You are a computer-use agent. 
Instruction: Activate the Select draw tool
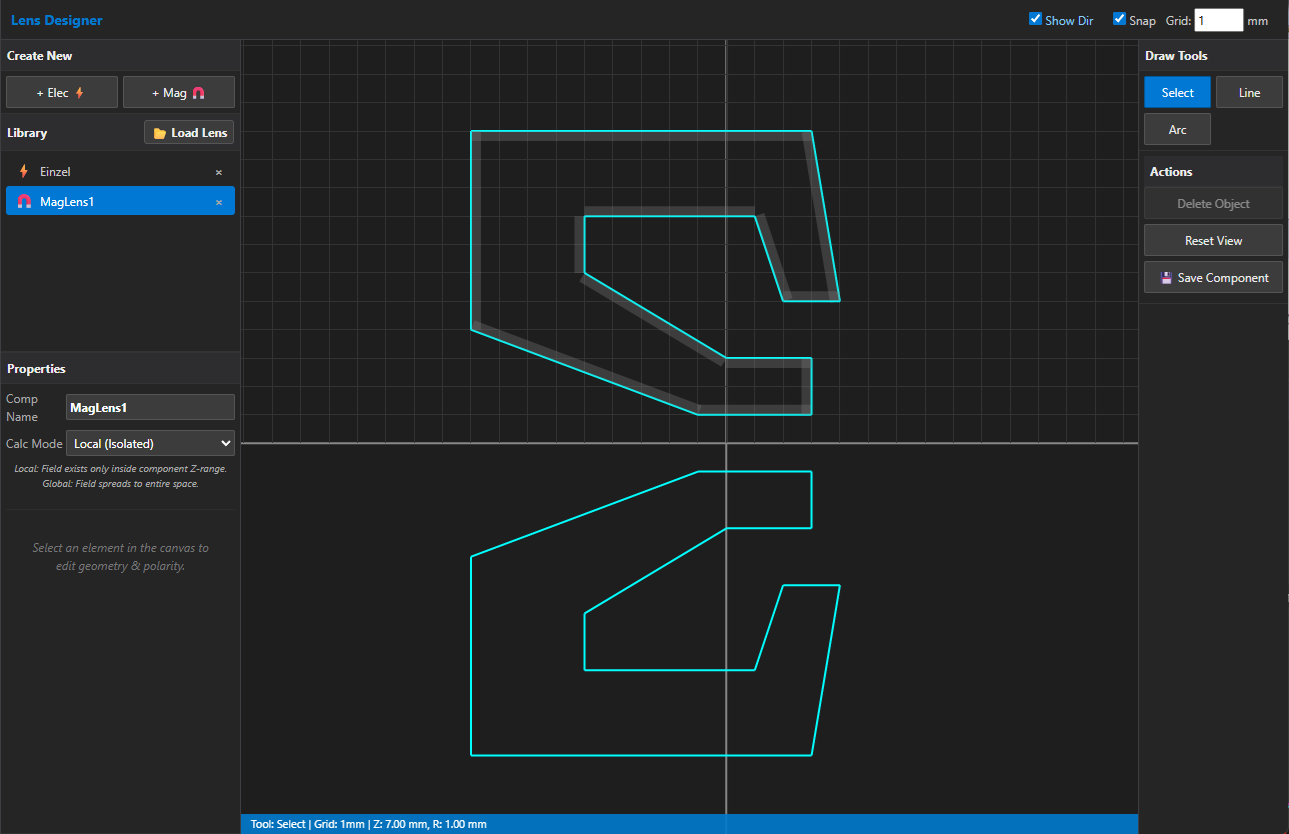(x=1177, y=93)
